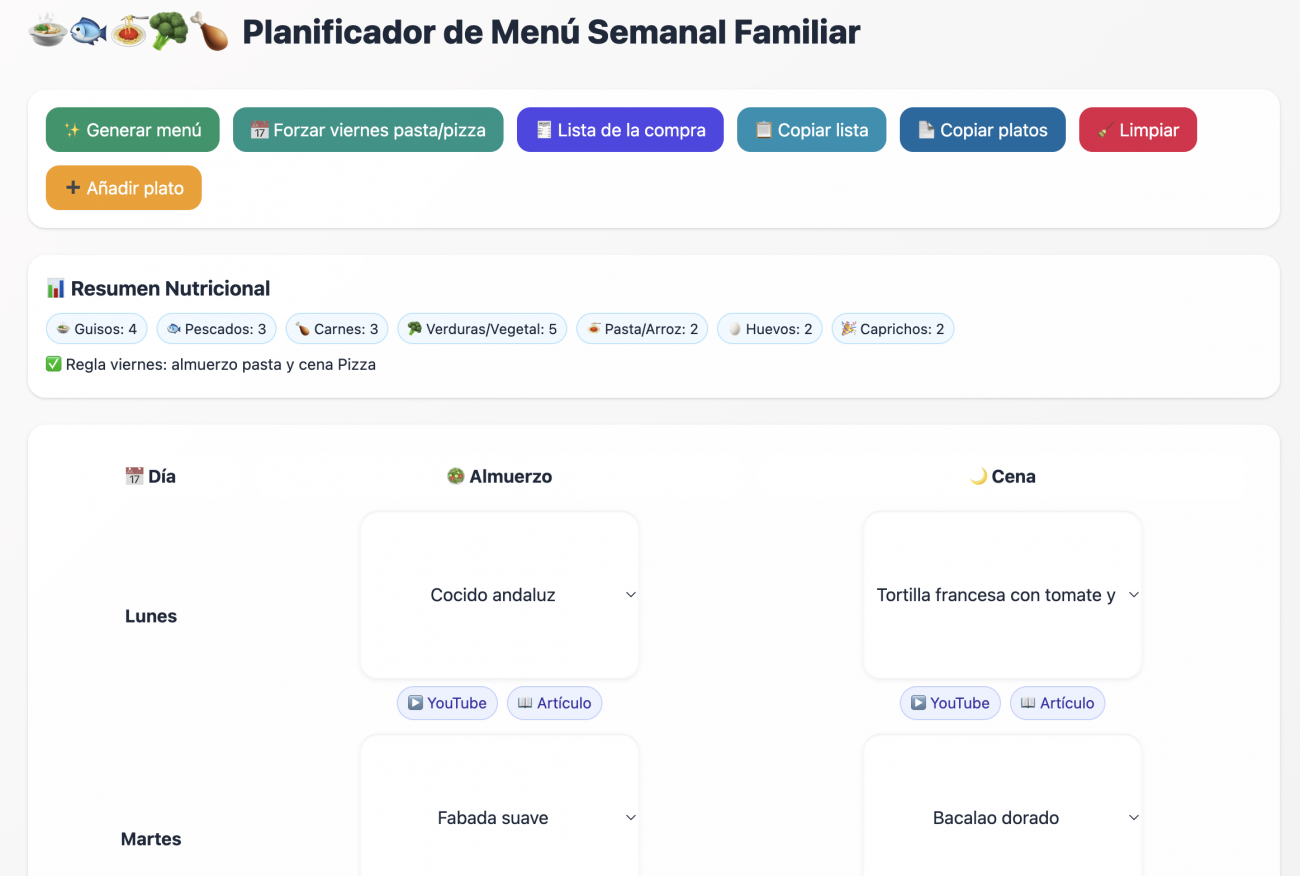Open Artículo link under Tortilla francesa
1300x876 pixels.
(x=1057, y=703)
